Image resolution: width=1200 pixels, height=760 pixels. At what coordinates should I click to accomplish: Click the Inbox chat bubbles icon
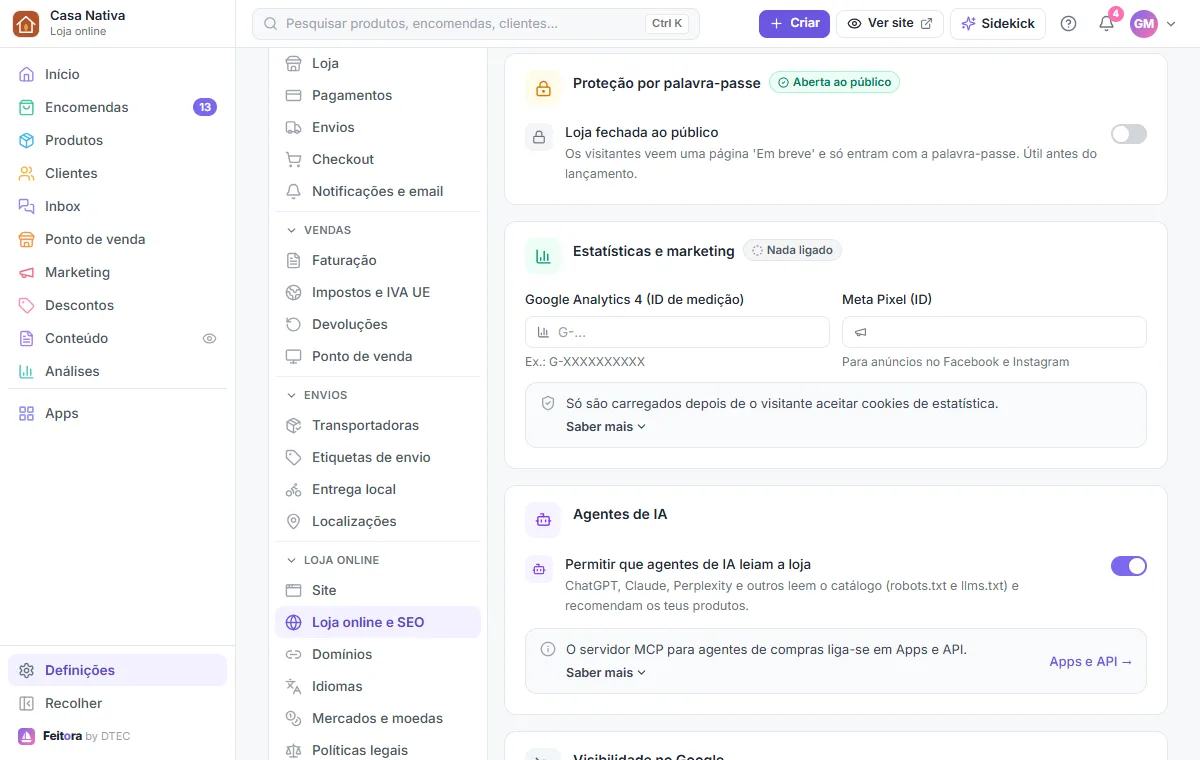(x=27, y=206)
